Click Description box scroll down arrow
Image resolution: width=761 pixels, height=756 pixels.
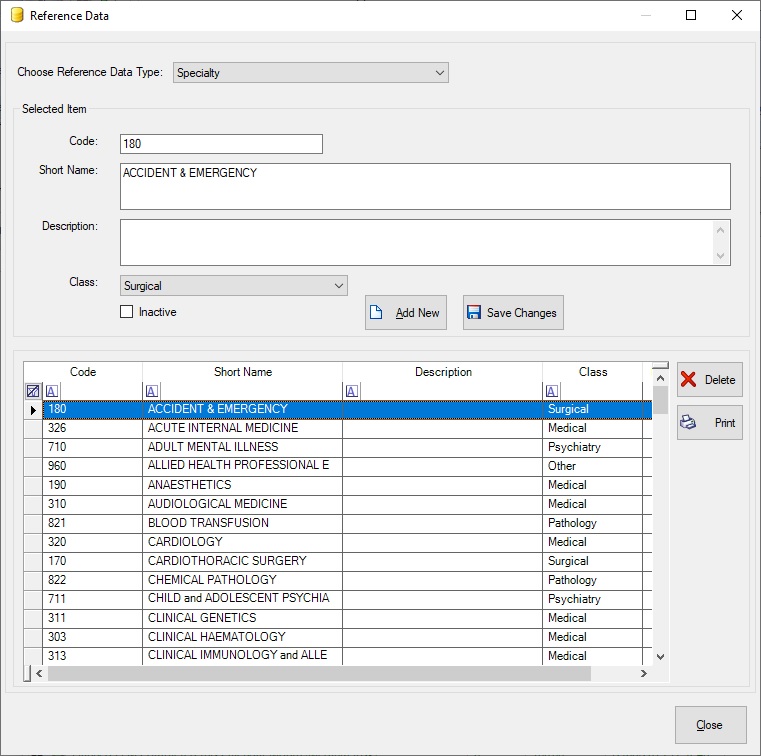tap(720, 255)
